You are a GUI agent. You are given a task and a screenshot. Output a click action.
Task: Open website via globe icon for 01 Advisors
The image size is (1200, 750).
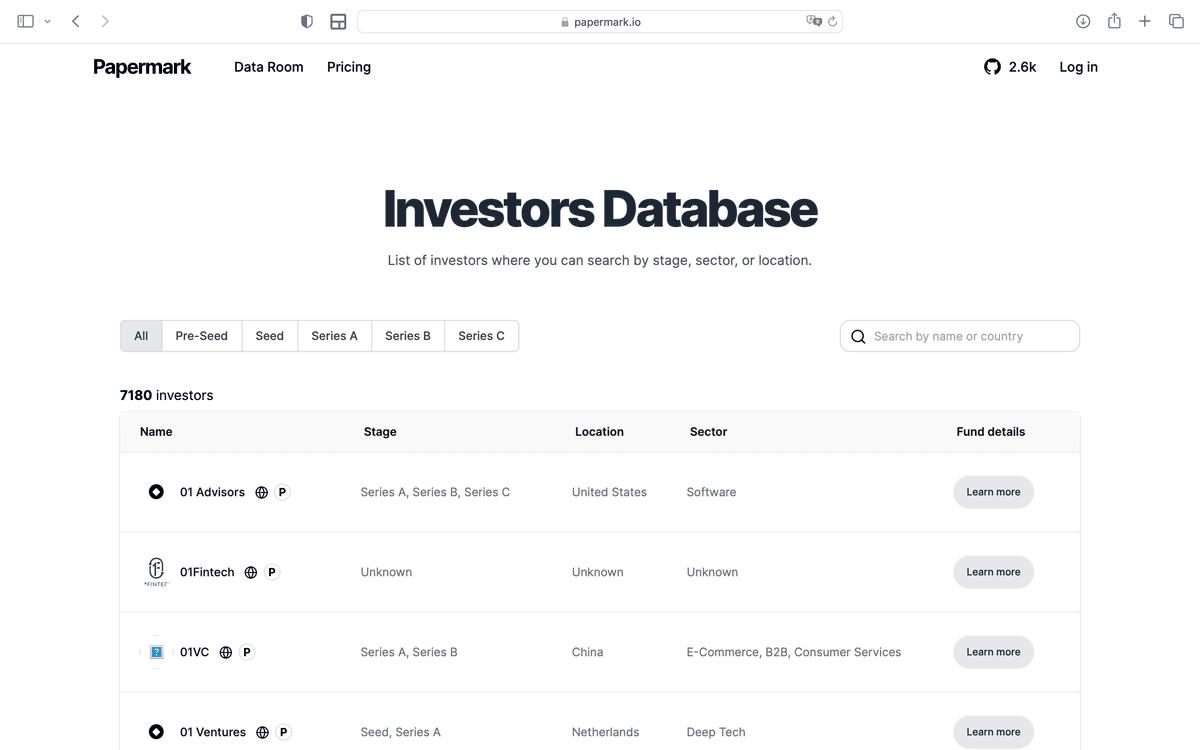click(x=261, y=492)
